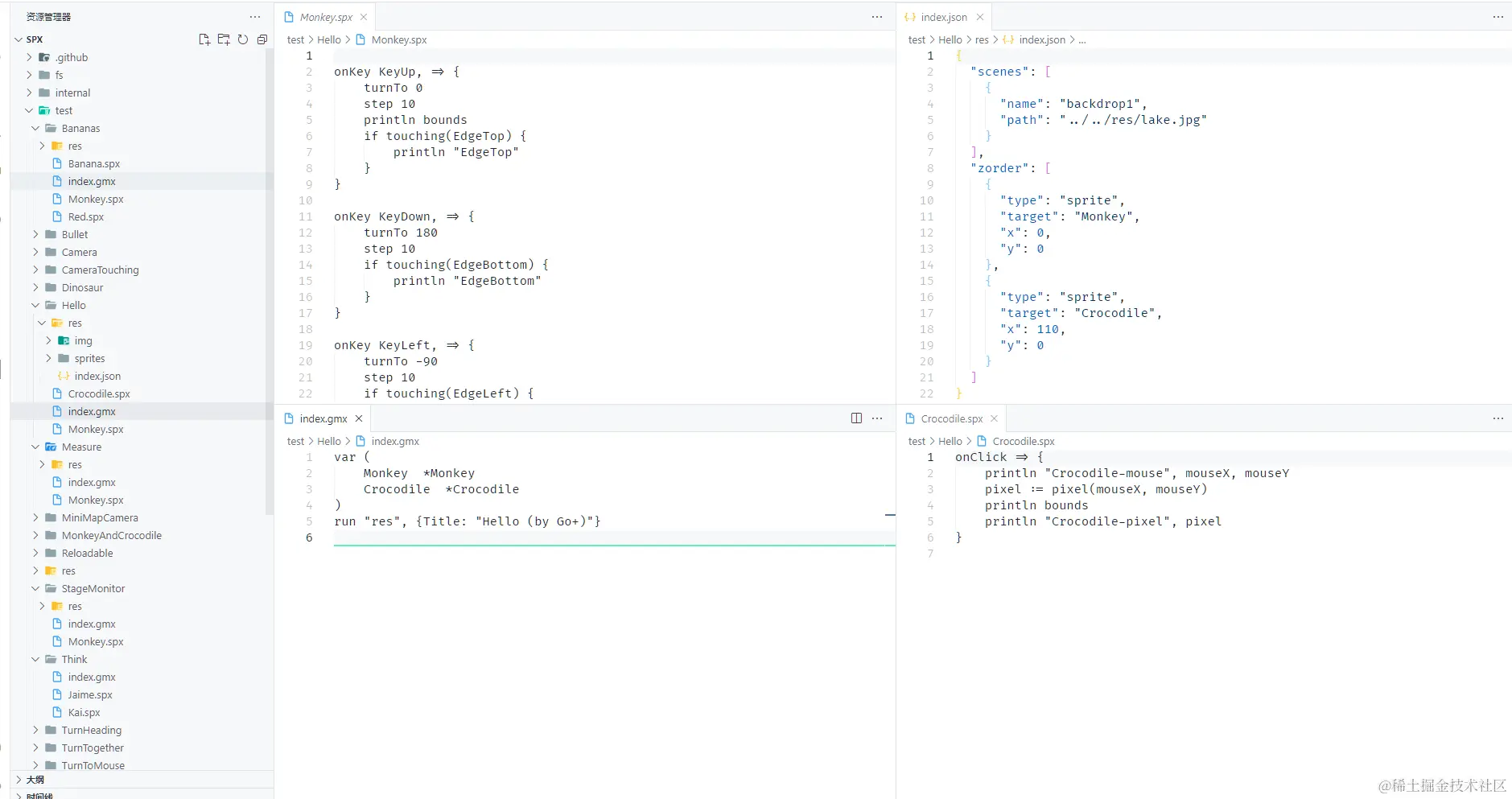Image resolution: width=1512 pixels, height=799 pixels.
Task: Expand the .github folder
Action: (x=30, y=57)
